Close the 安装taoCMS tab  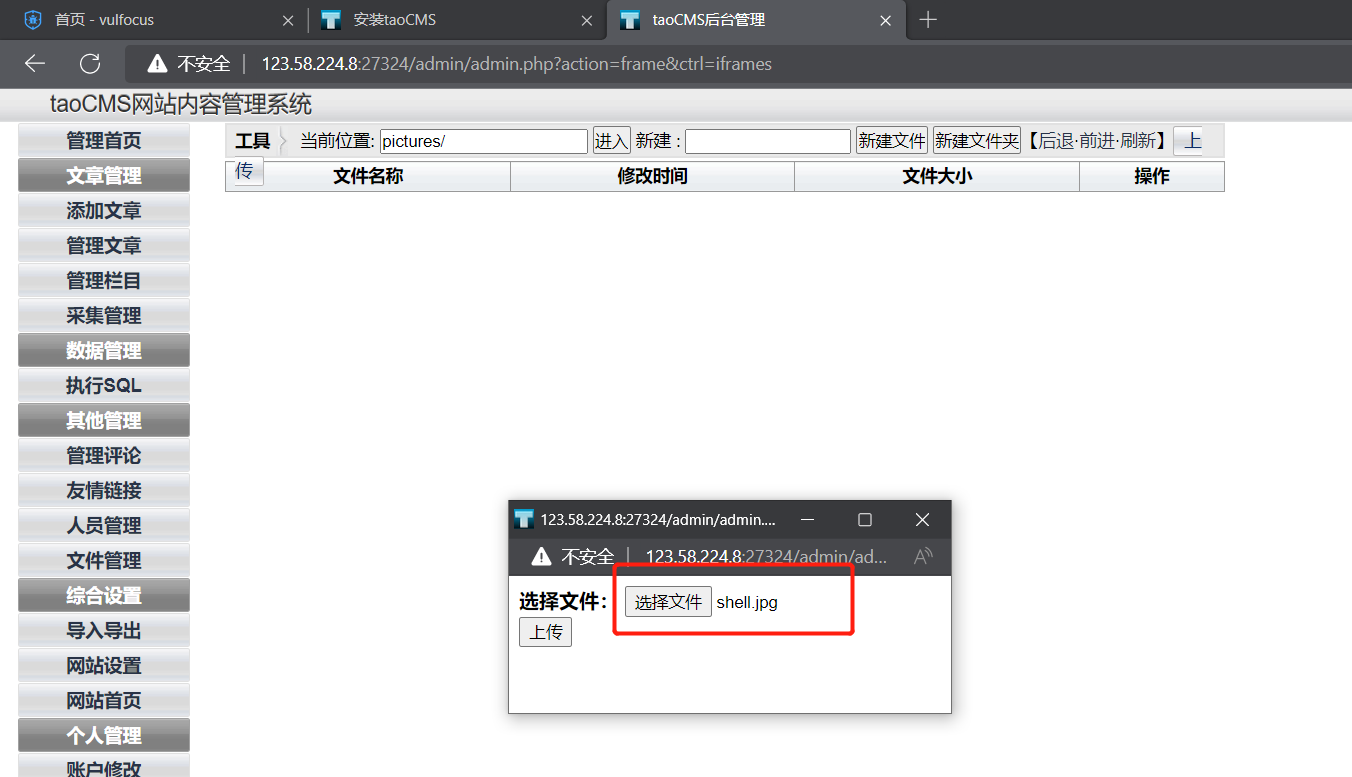pyautogui.click(x=587, y=20)
